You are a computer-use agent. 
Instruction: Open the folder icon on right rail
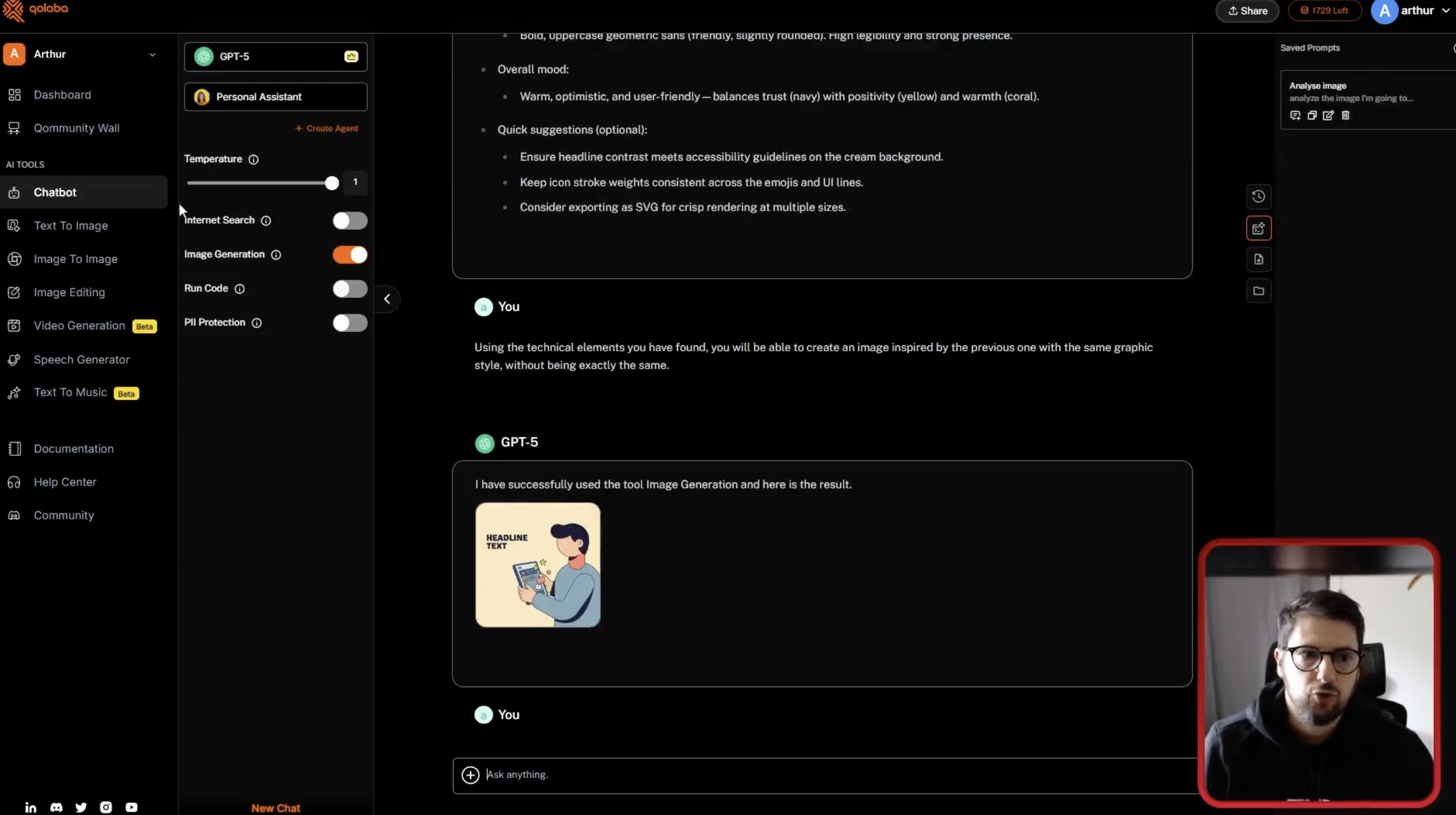(1258, 290)
